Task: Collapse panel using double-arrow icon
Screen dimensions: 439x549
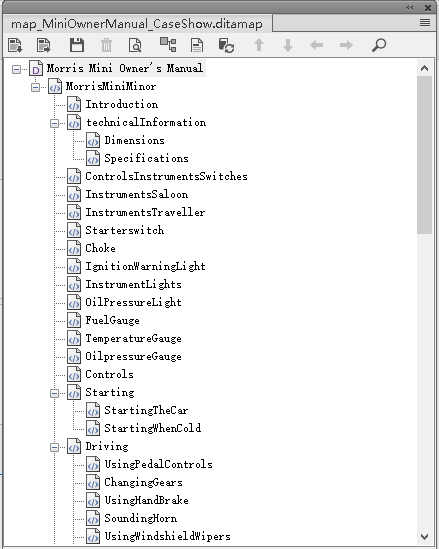Action: (x=410, y=8)
